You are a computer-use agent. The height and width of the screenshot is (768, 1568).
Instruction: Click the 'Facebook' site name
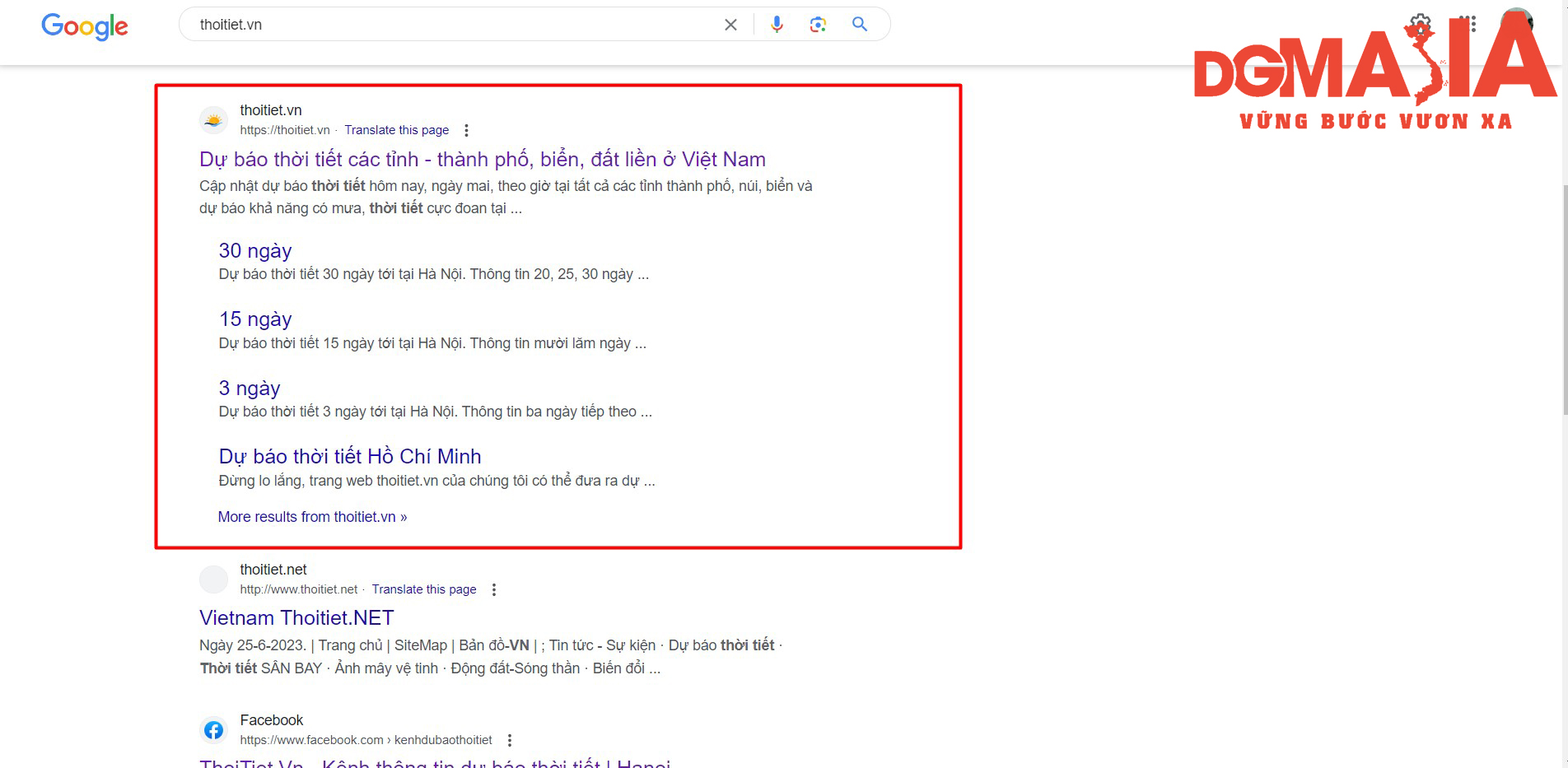272,720
